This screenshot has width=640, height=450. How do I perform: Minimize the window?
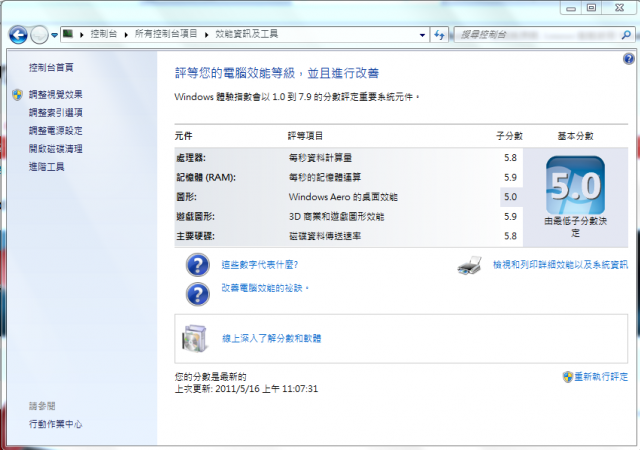[x=571, y=7]
